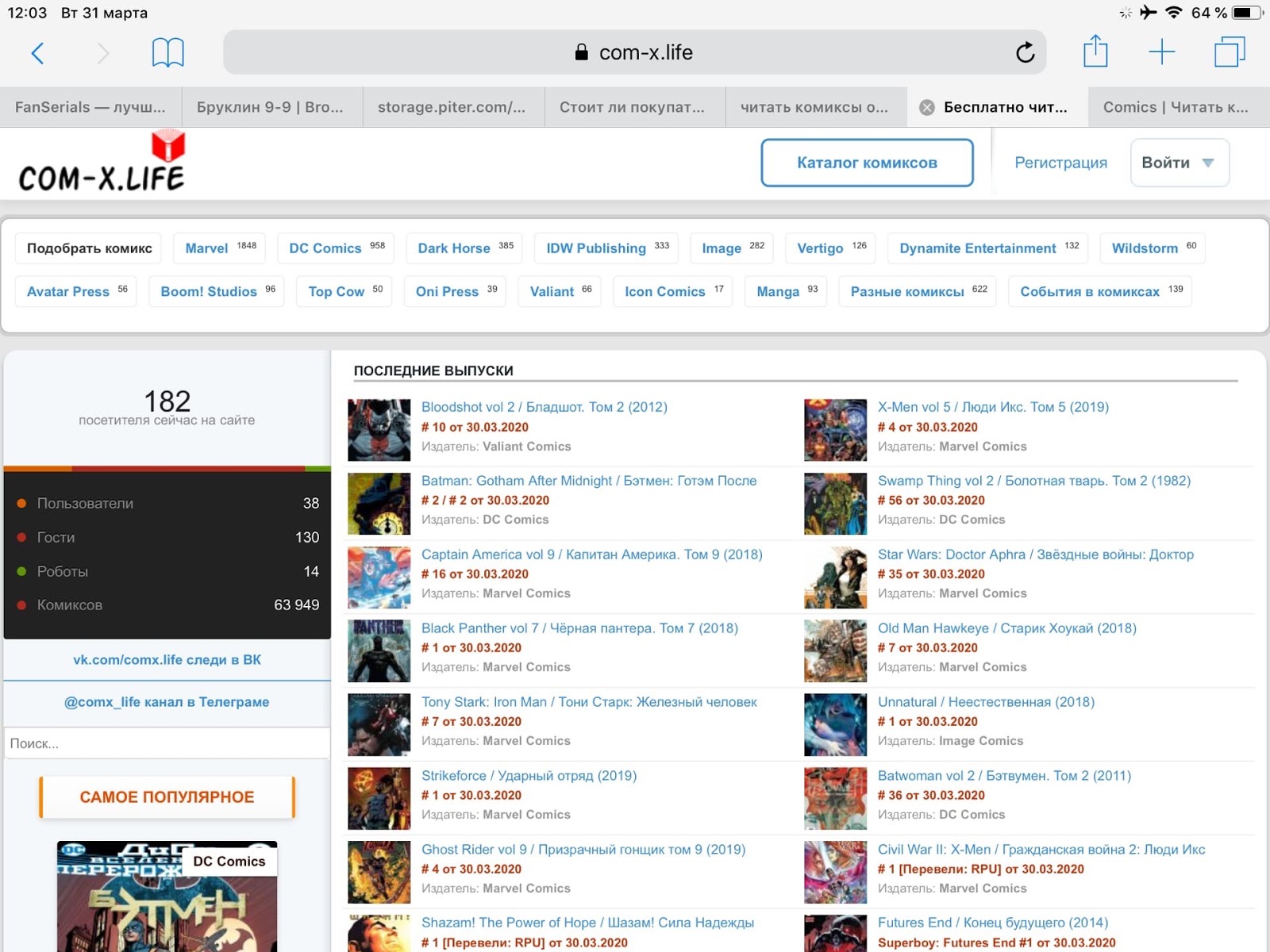Open the Top Cow category
Viewport: 1270px width, 952px height.
pos(344,291)
